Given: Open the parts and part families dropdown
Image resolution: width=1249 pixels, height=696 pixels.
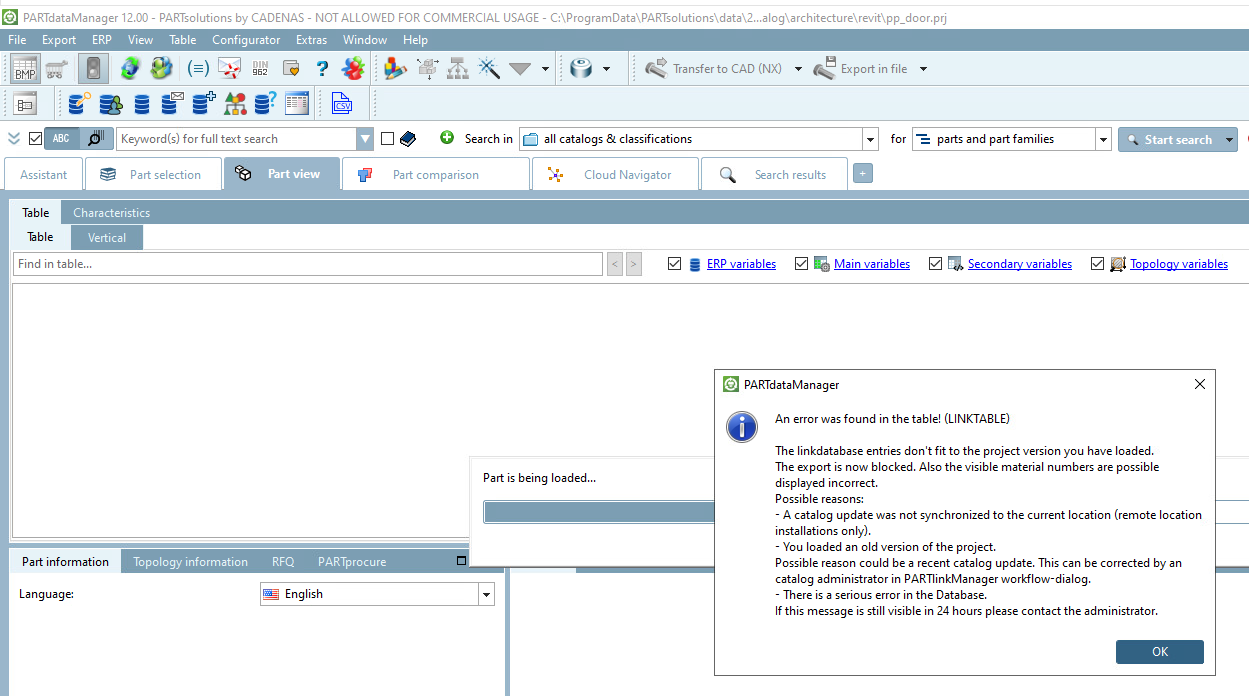Looking at the screenshot, I should tap(1103, 139).
